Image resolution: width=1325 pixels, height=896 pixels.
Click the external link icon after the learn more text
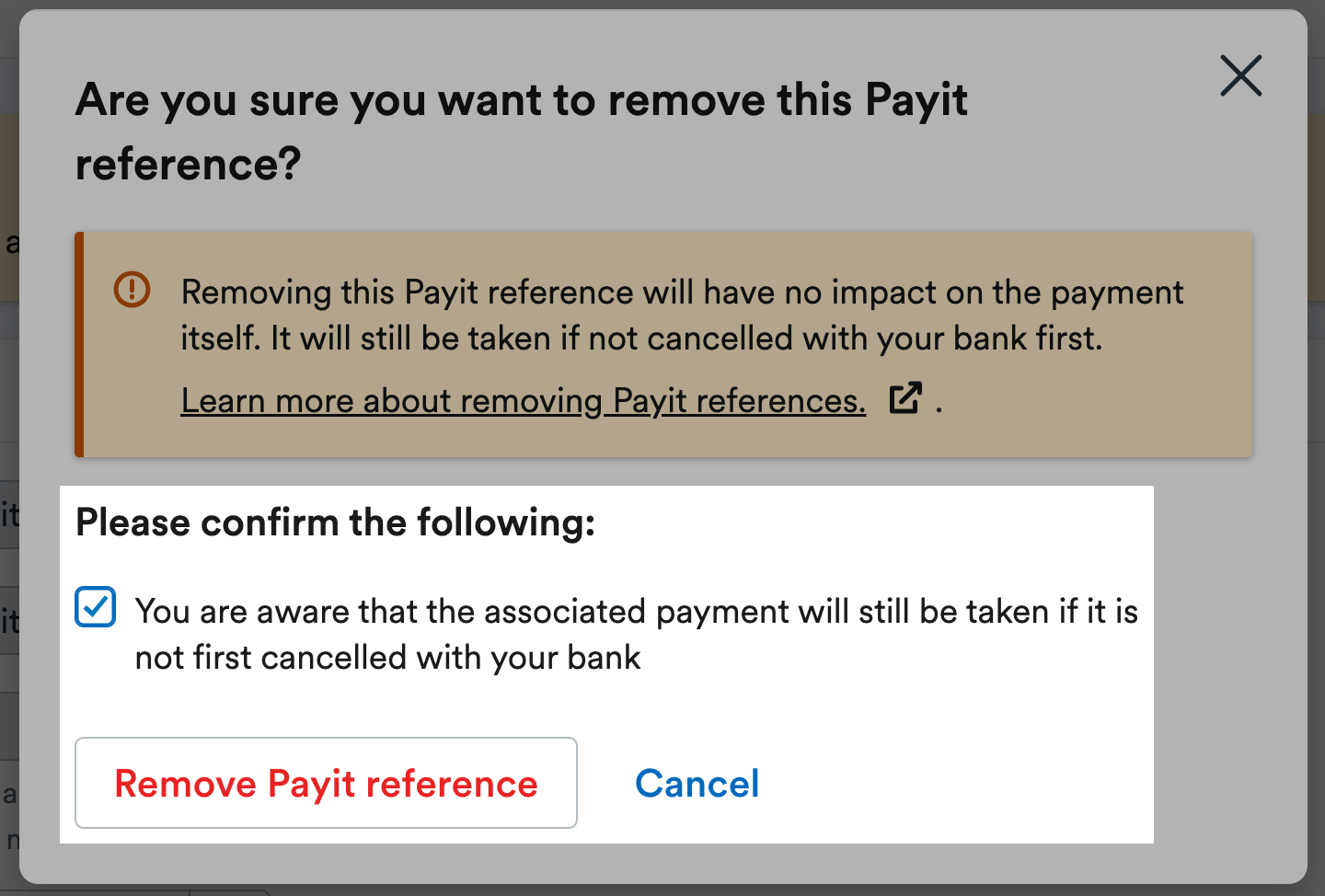tap(905, 397)
